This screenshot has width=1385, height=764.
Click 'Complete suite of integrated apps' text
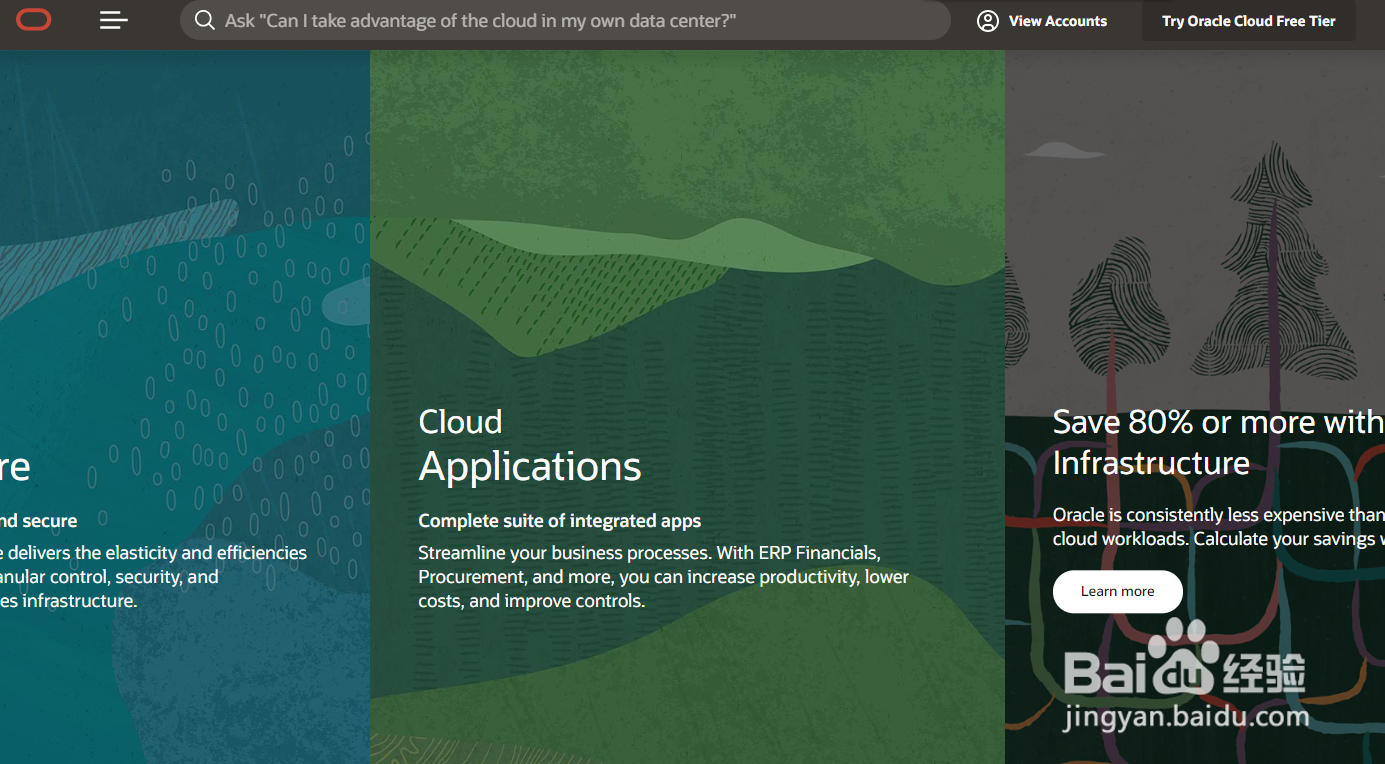click(x=560, y=520)
